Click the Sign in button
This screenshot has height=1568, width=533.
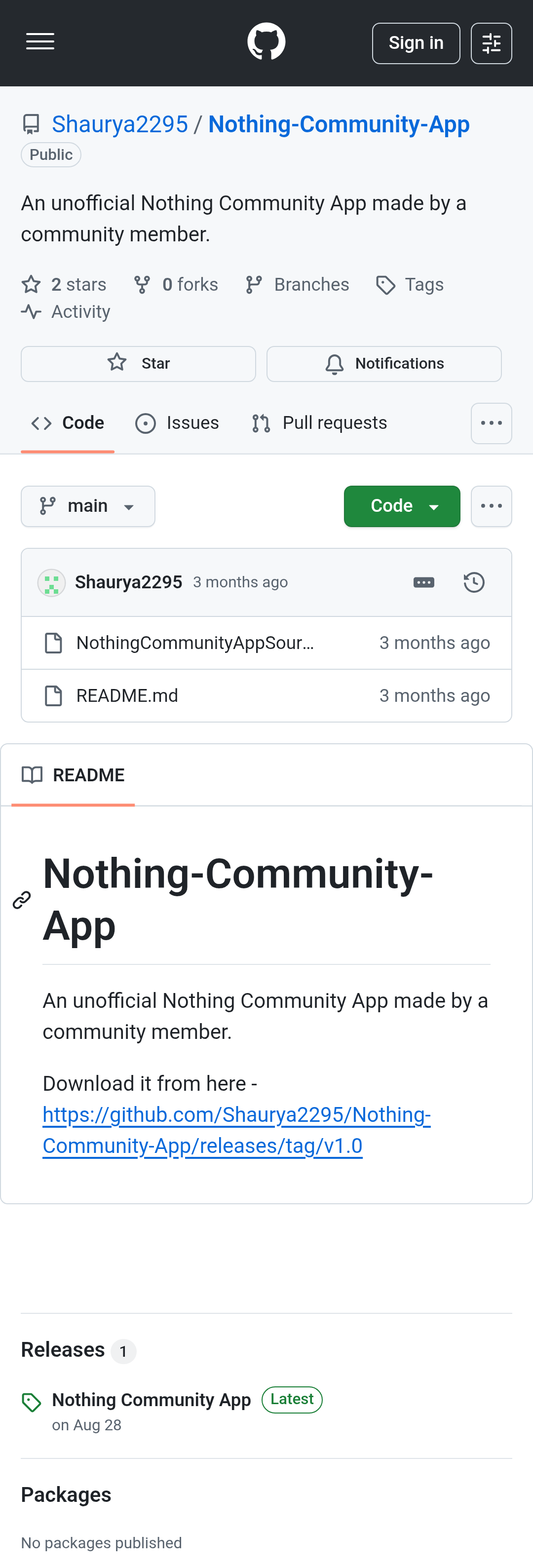pyautogui.click(x=416, y=43)
